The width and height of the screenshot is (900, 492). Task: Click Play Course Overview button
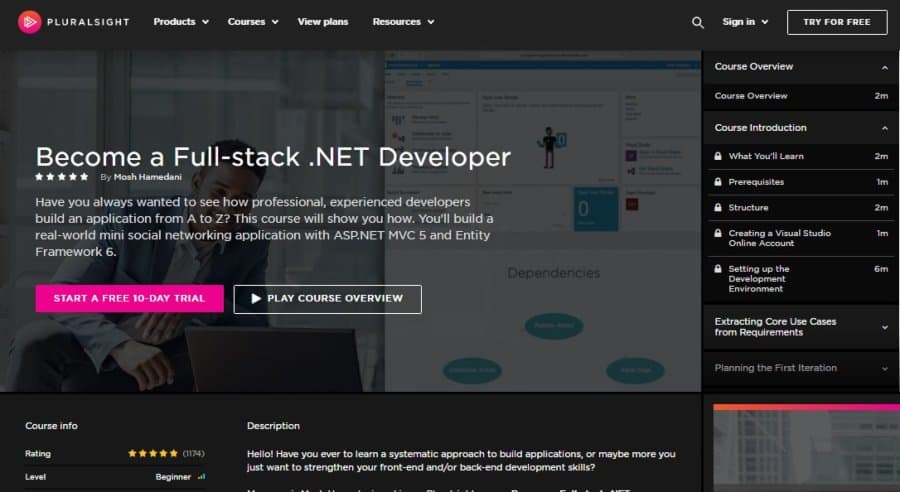328,299
